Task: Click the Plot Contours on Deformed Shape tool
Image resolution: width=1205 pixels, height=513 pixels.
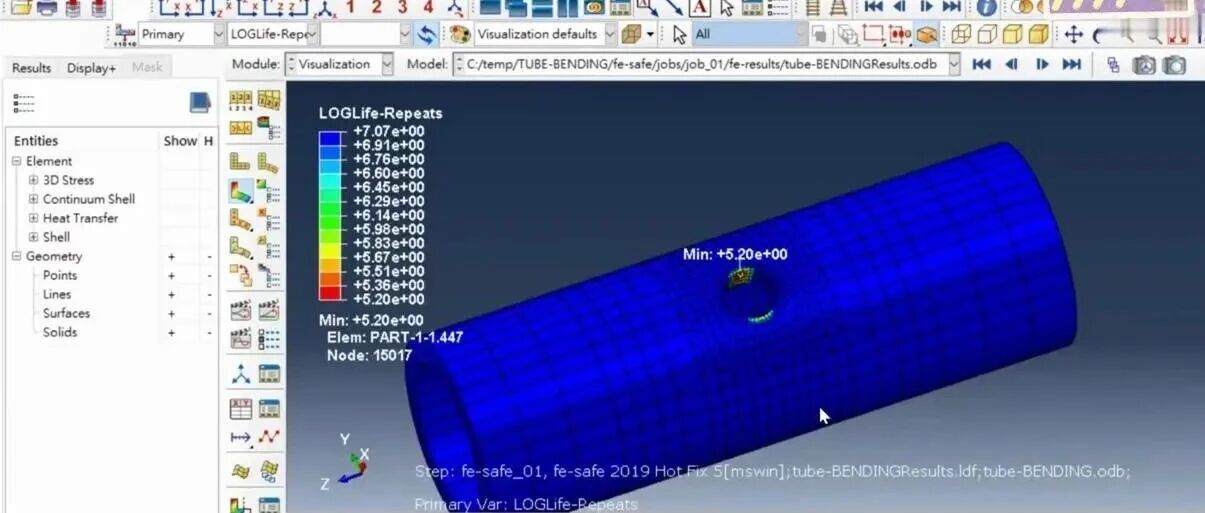Action: [241, 190]
